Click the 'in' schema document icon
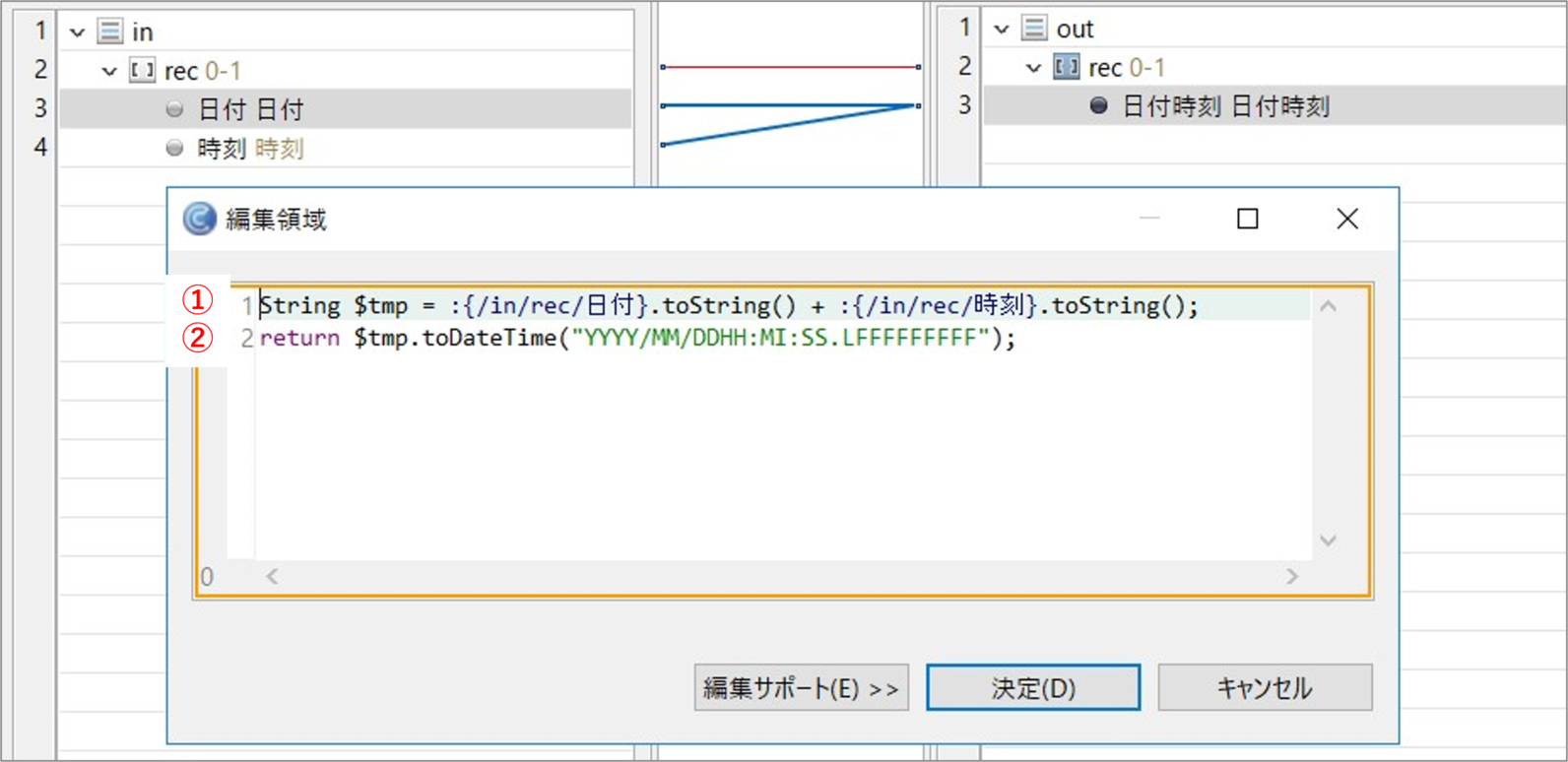1568x762 pixels. [x=110, y=32]
